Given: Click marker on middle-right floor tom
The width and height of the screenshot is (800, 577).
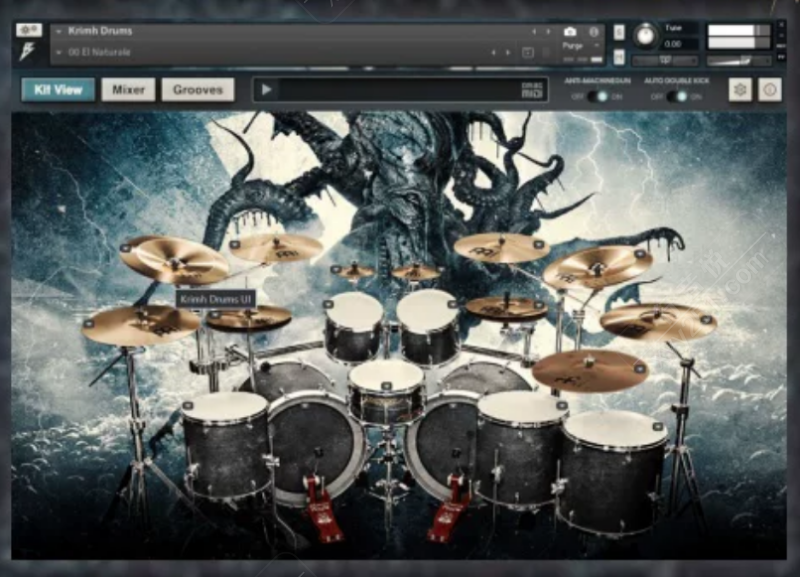Looking at the screenshot, I should [561, 406].
